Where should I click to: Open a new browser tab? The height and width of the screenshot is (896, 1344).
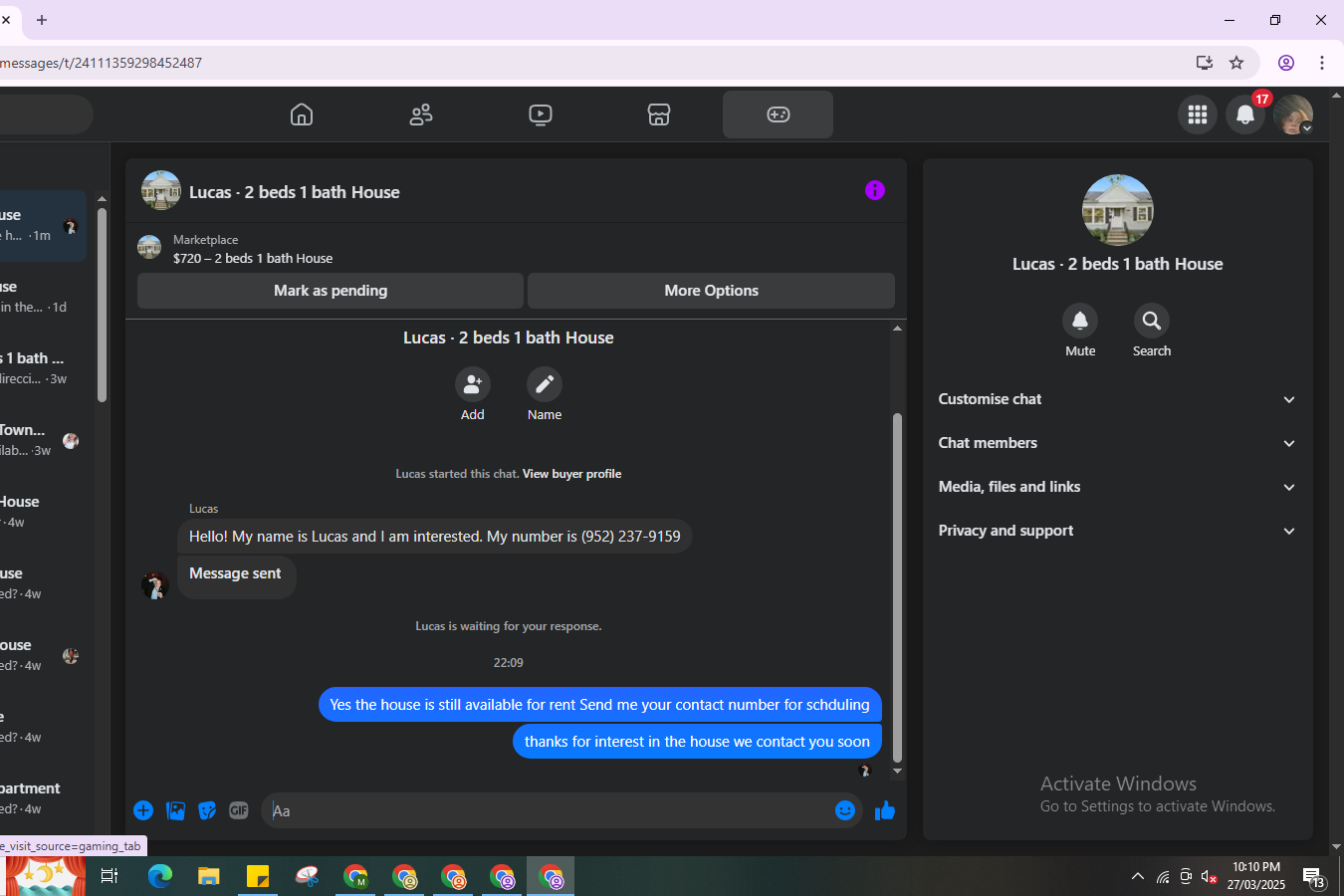(42, 20)
